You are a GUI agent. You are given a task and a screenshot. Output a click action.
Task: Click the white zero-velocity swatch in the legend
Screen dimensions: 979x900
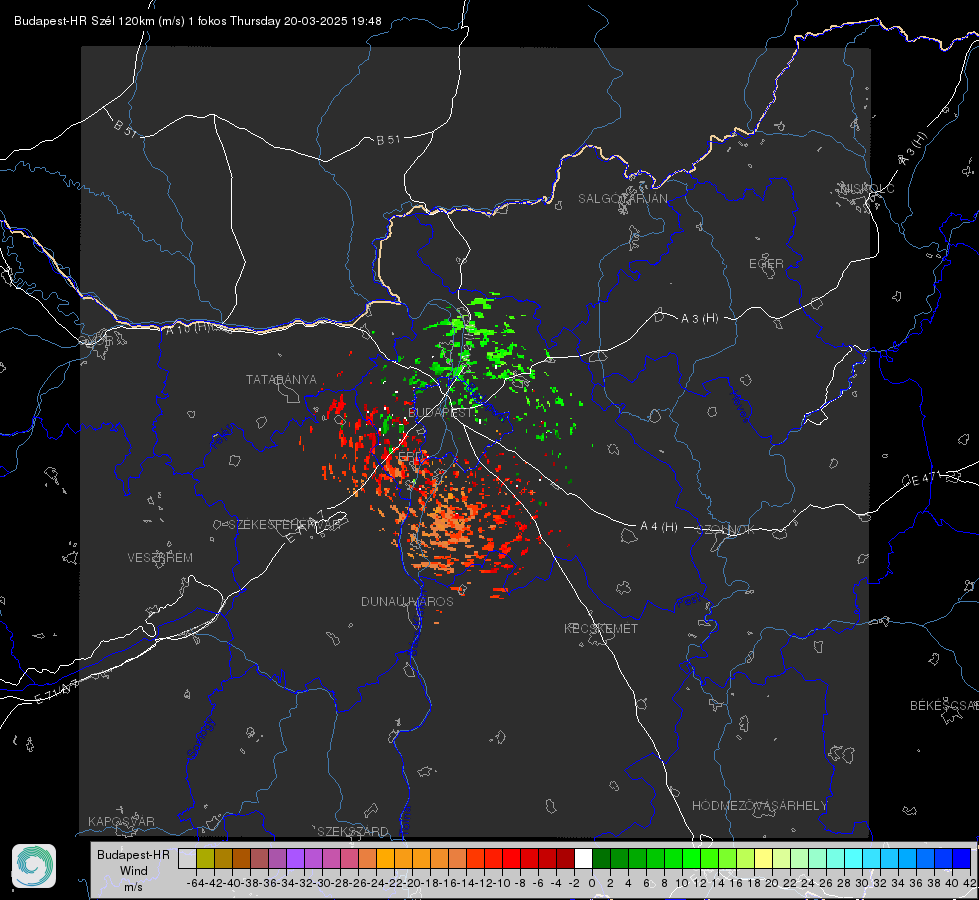583,858
